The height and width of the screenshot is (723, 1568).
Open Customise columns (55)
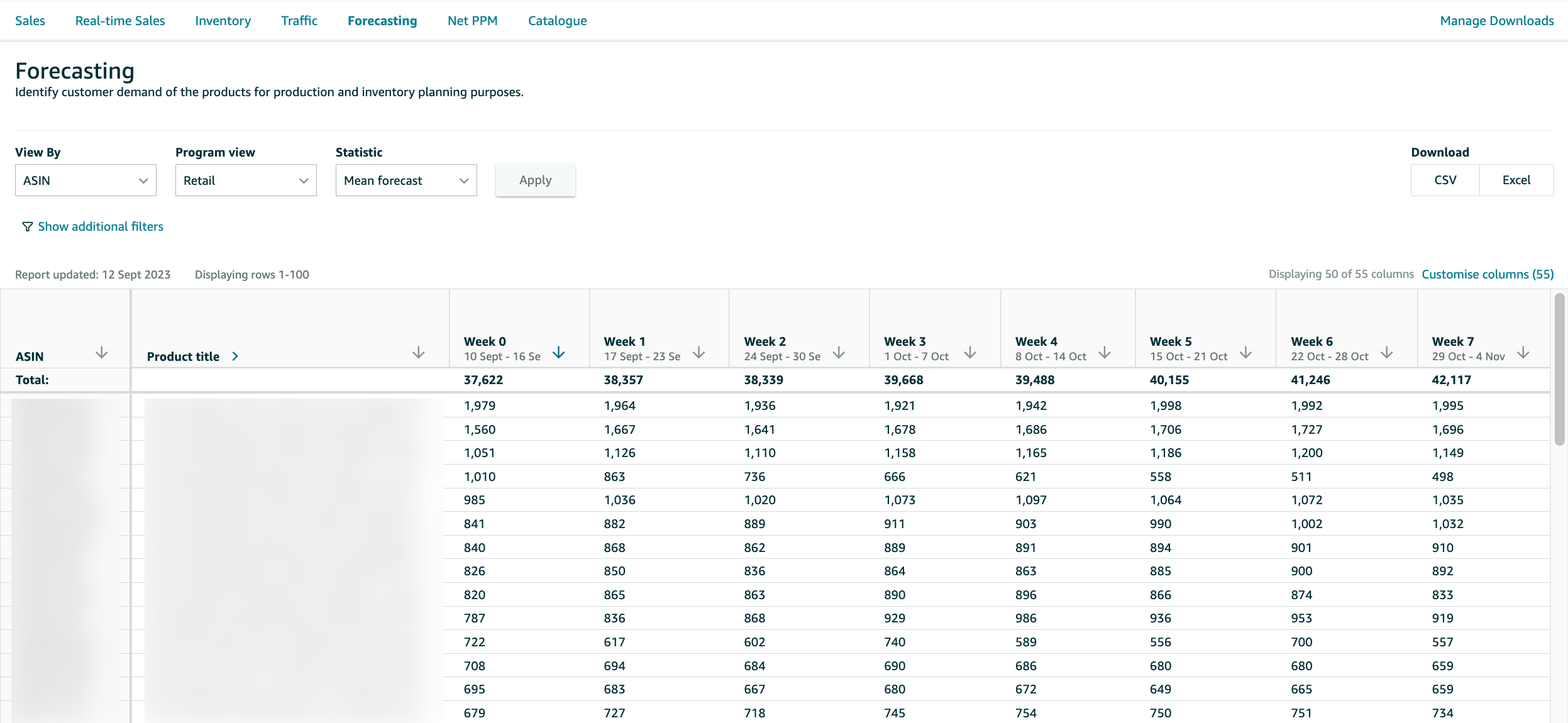coord(1488,274)
